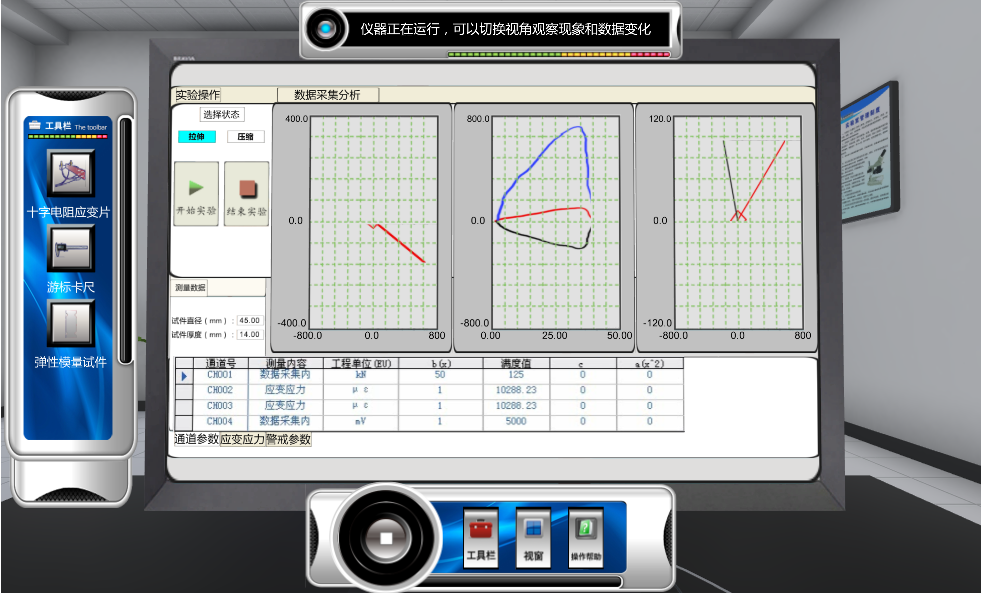The height and width of the screenshot is (593, 982).
Task: Open the 应变应力 bottom tab
Action: click(242, 440)
